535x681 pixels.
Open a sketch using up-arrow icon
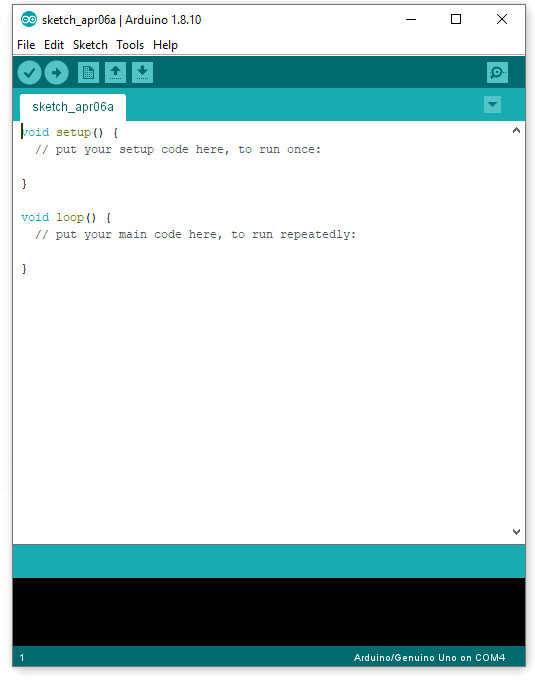(115, 73)
